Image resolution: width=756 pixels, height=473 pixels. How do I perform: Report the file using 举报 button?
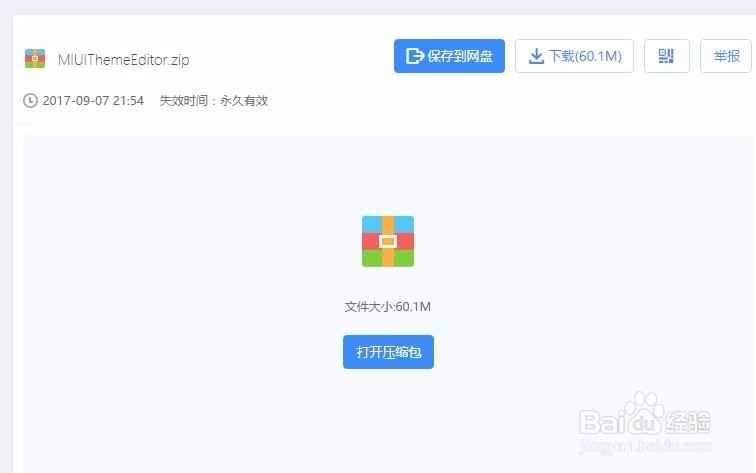coord(726,56)
